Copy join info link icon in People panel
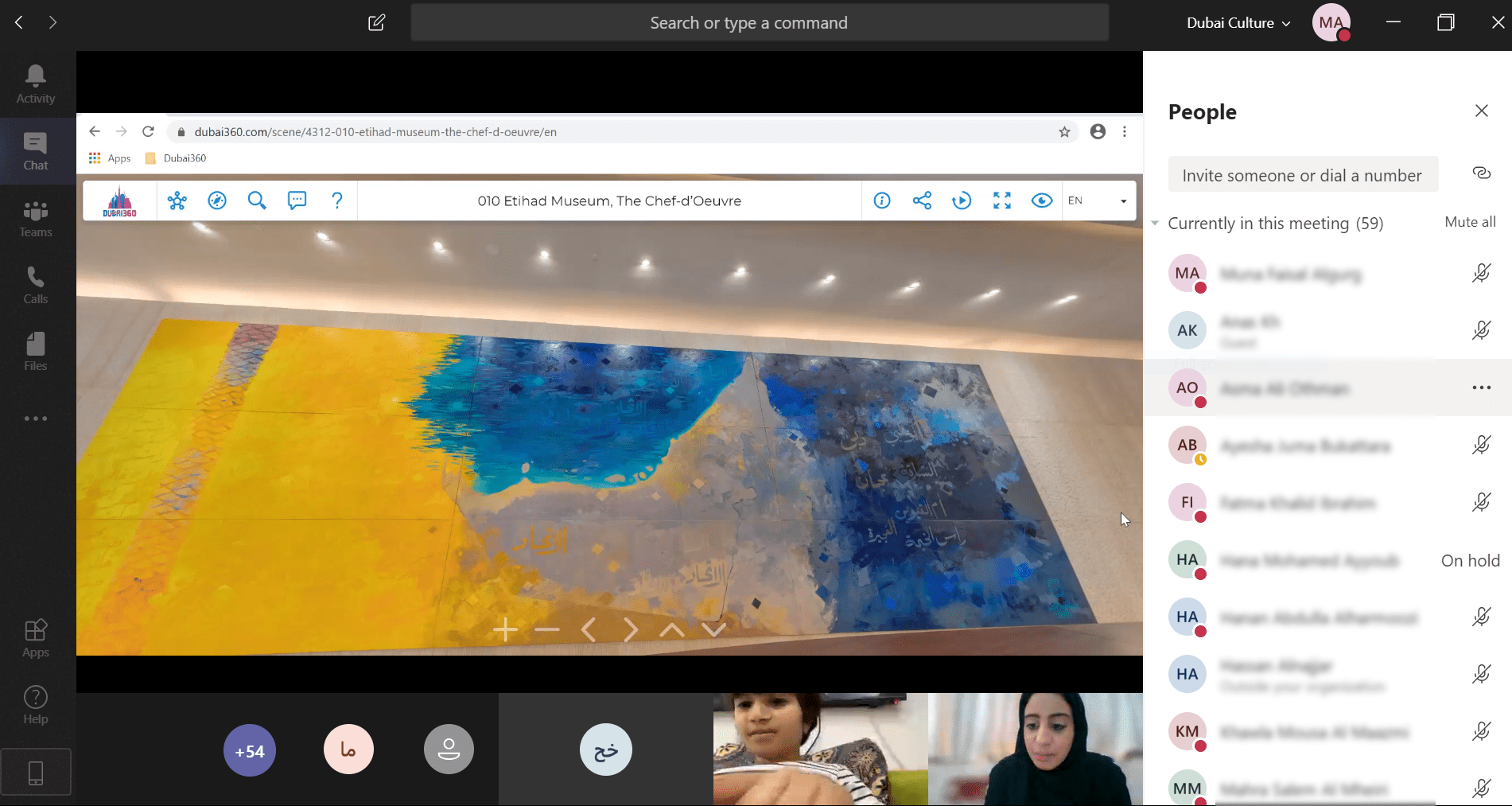The height and width of the screenshot is (806, 1512). pos(1481,173)
